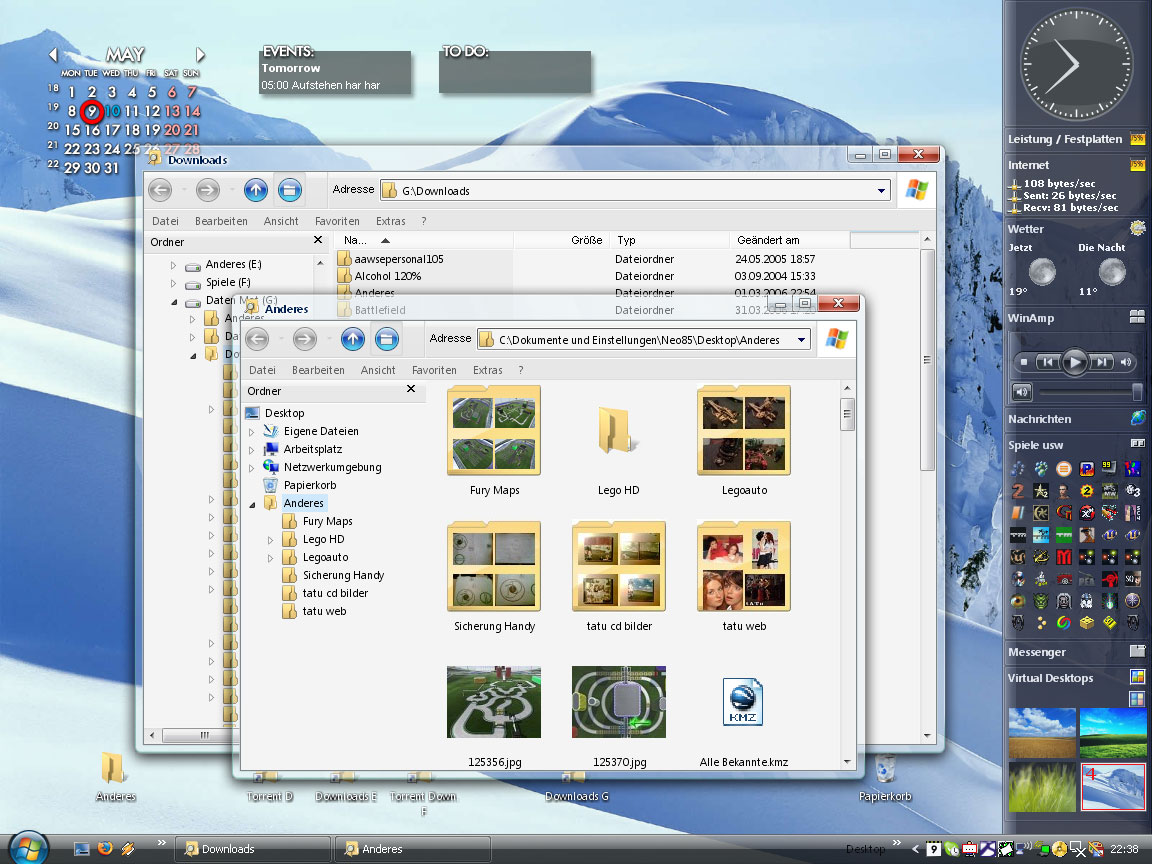Image resolution: width=1152 pixels, height=864 pixels.
Task: Open address bar dropdown in the Anderes window
Action: (x=802, y=340)
